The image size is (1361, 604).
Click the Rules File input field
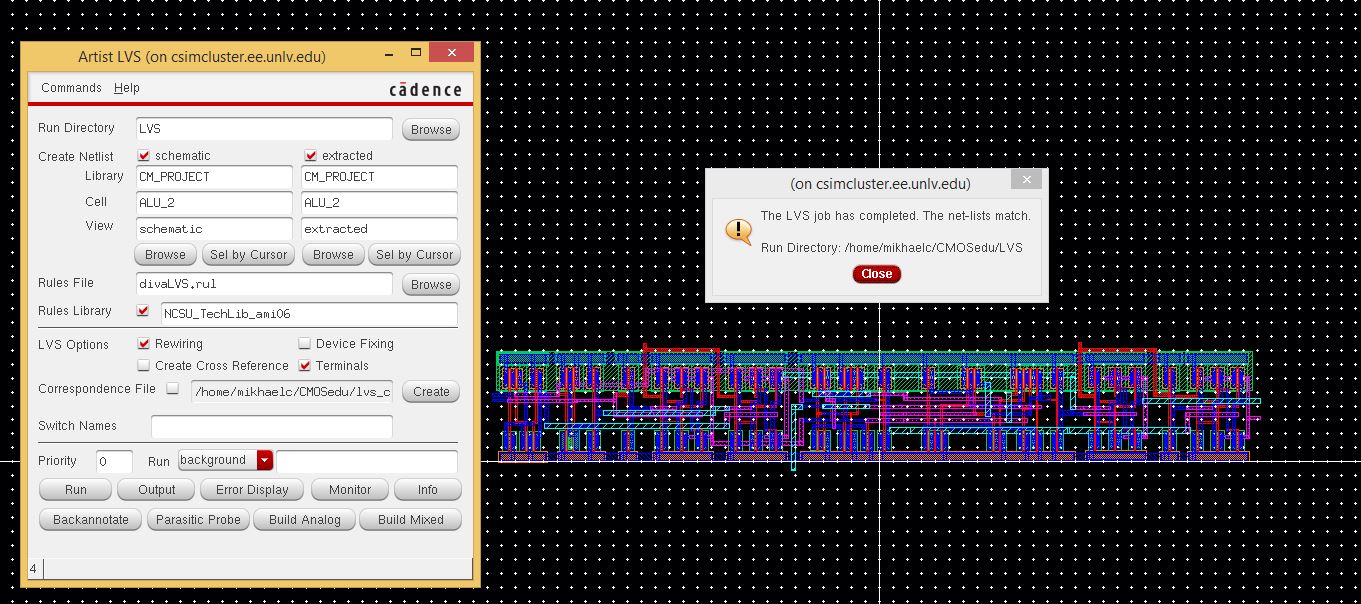pyautogui.click(x=264, y=284)
